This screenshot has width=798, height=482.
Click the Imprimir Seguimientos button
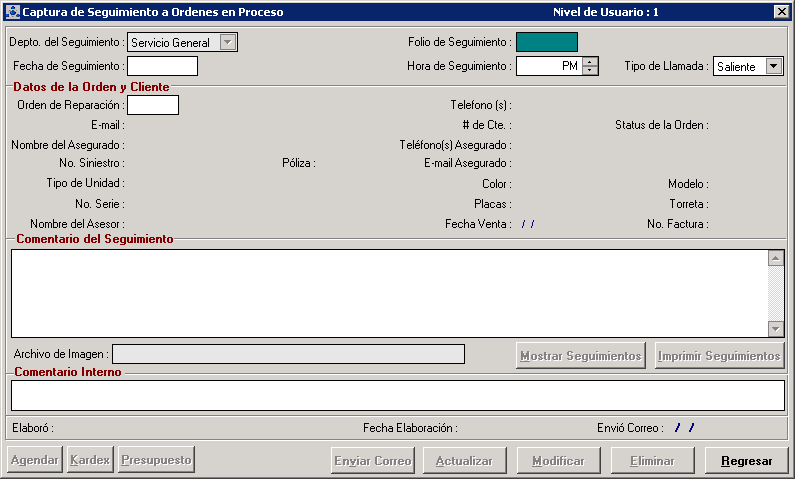(719, 356)
